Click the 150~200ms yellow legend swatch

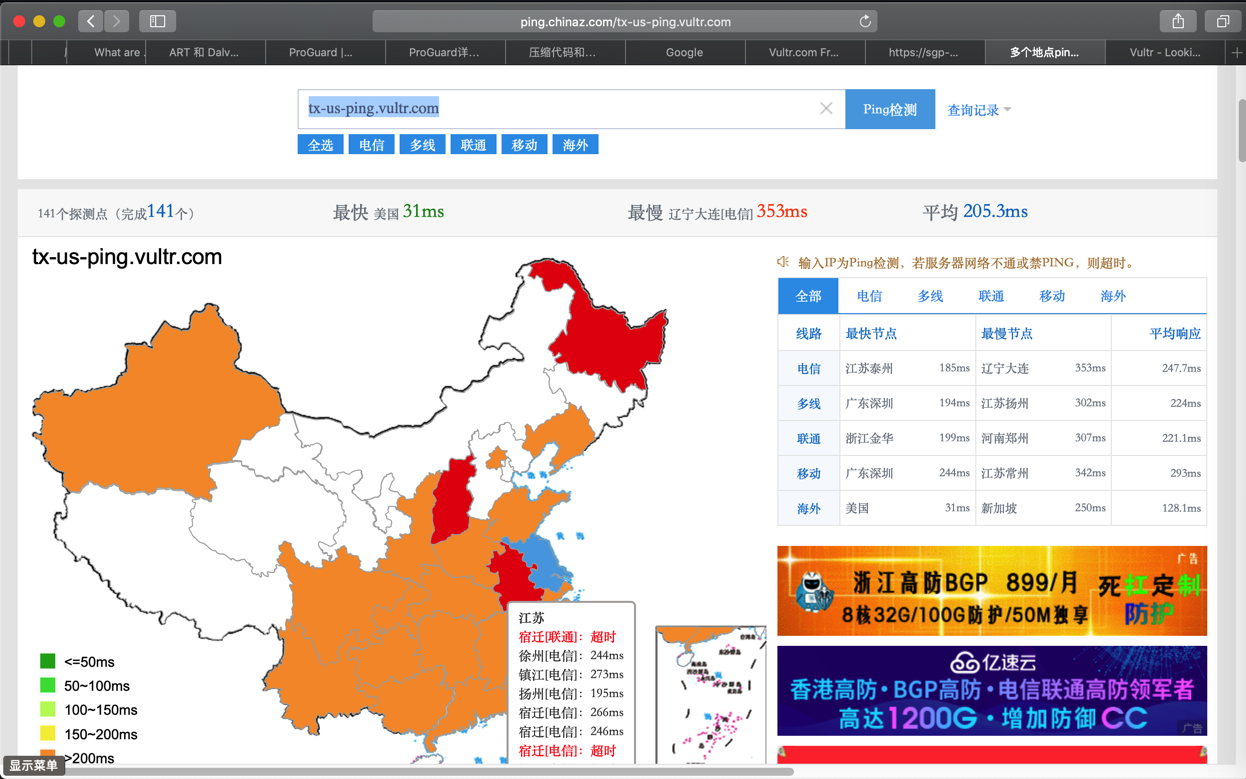point(47,733)
